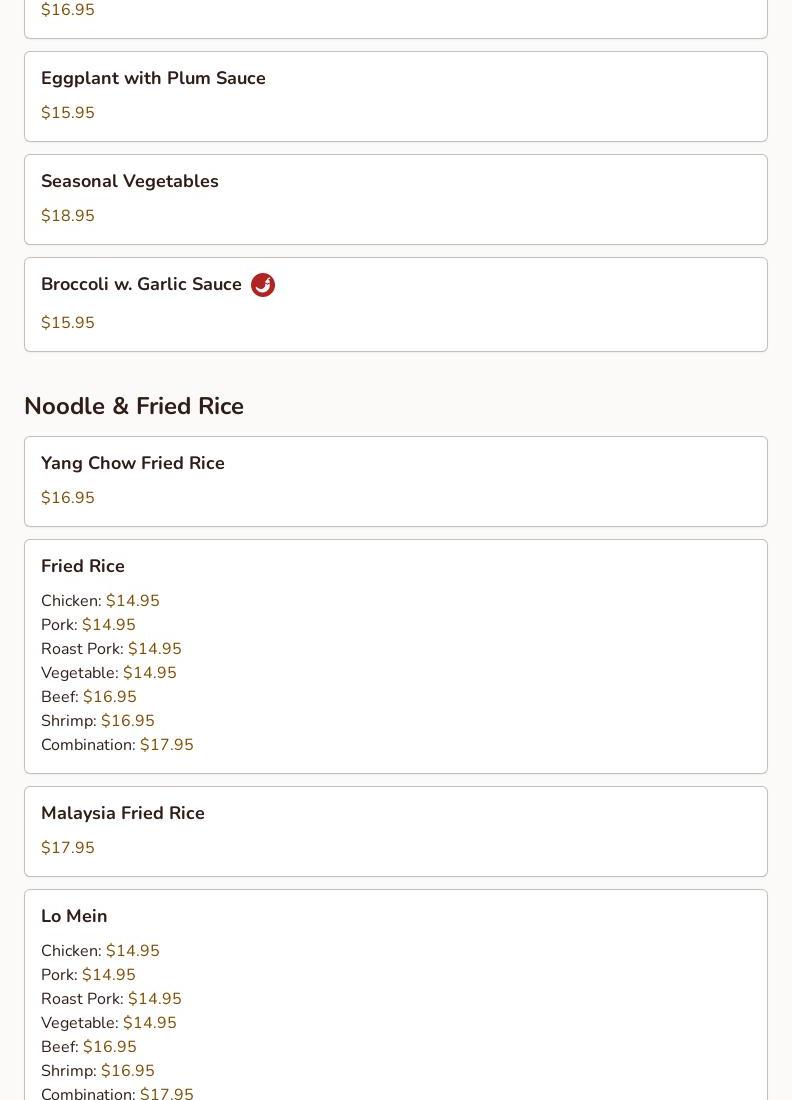Choose Roast Pork option under Fried Rice
Image resolution: width=792 pixels, height=1100 pixels.
[x=111, y=649]
